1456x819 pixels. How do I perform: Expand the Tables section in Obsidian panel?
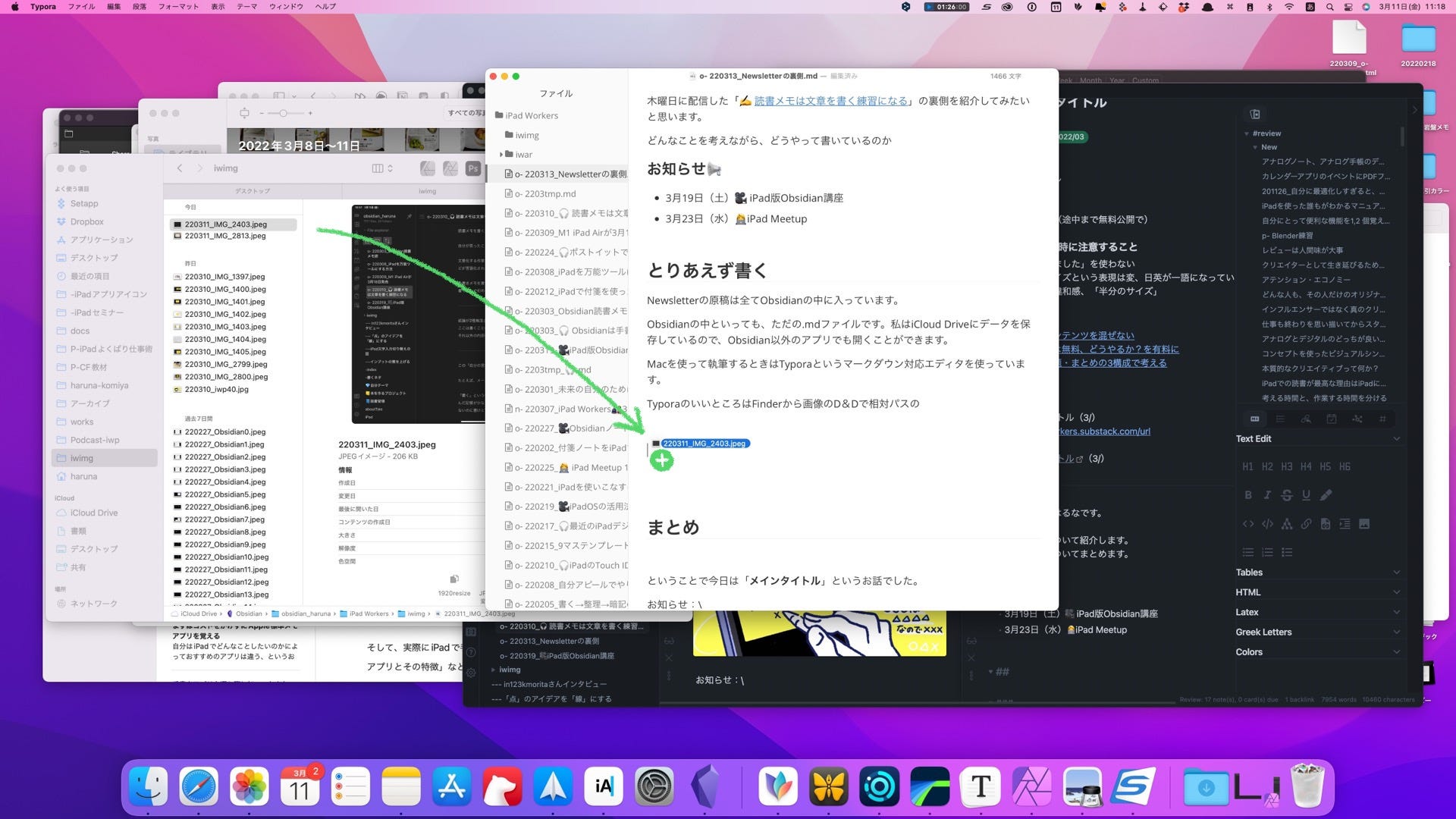tap(1396, 573)
